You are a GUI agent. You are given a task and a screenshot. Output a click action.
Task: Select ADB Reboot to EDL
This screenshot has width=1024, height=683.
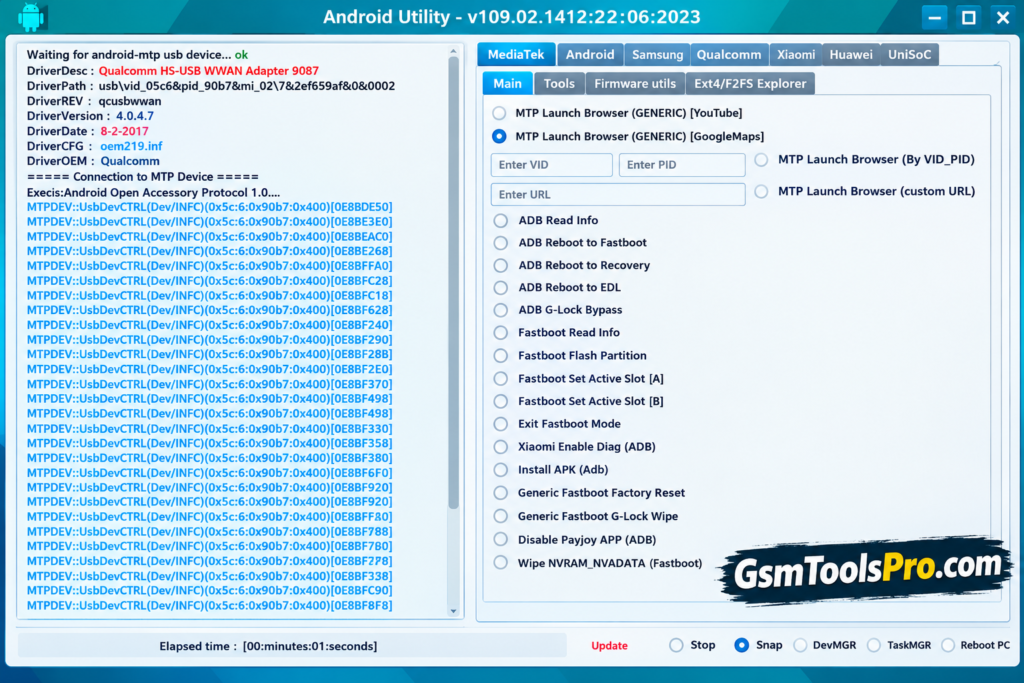click(x=501, y=288)
